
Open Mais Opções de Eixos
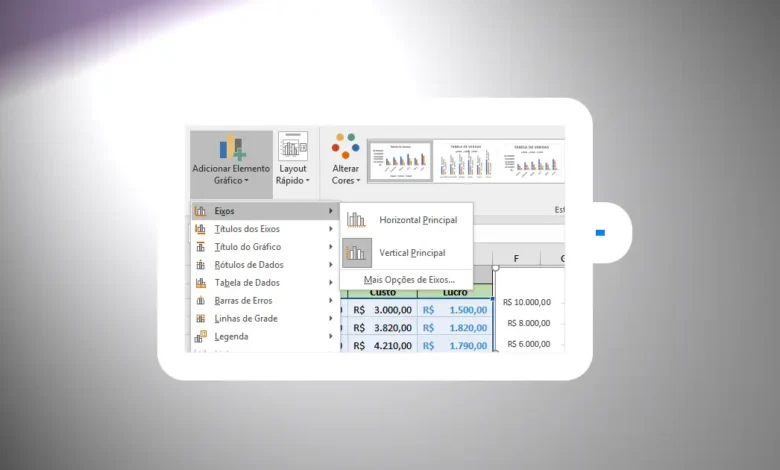(408, 280)
